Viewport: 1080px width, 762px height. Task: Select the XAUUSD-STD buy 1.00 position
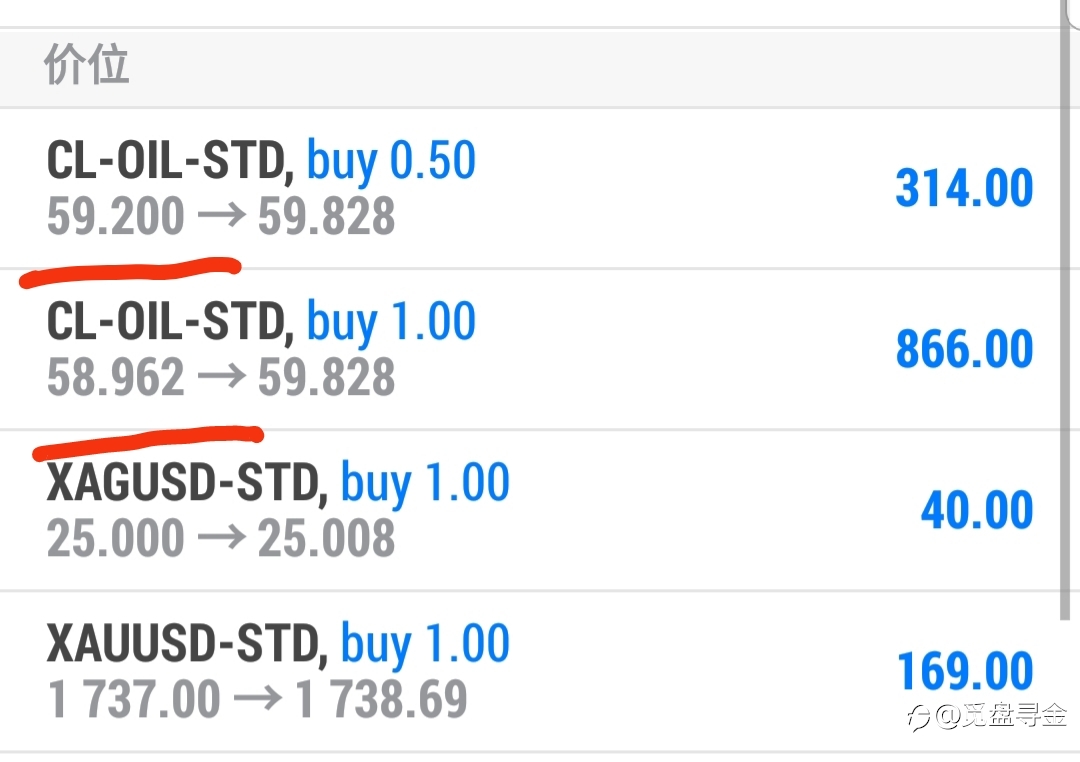(530, 672)
